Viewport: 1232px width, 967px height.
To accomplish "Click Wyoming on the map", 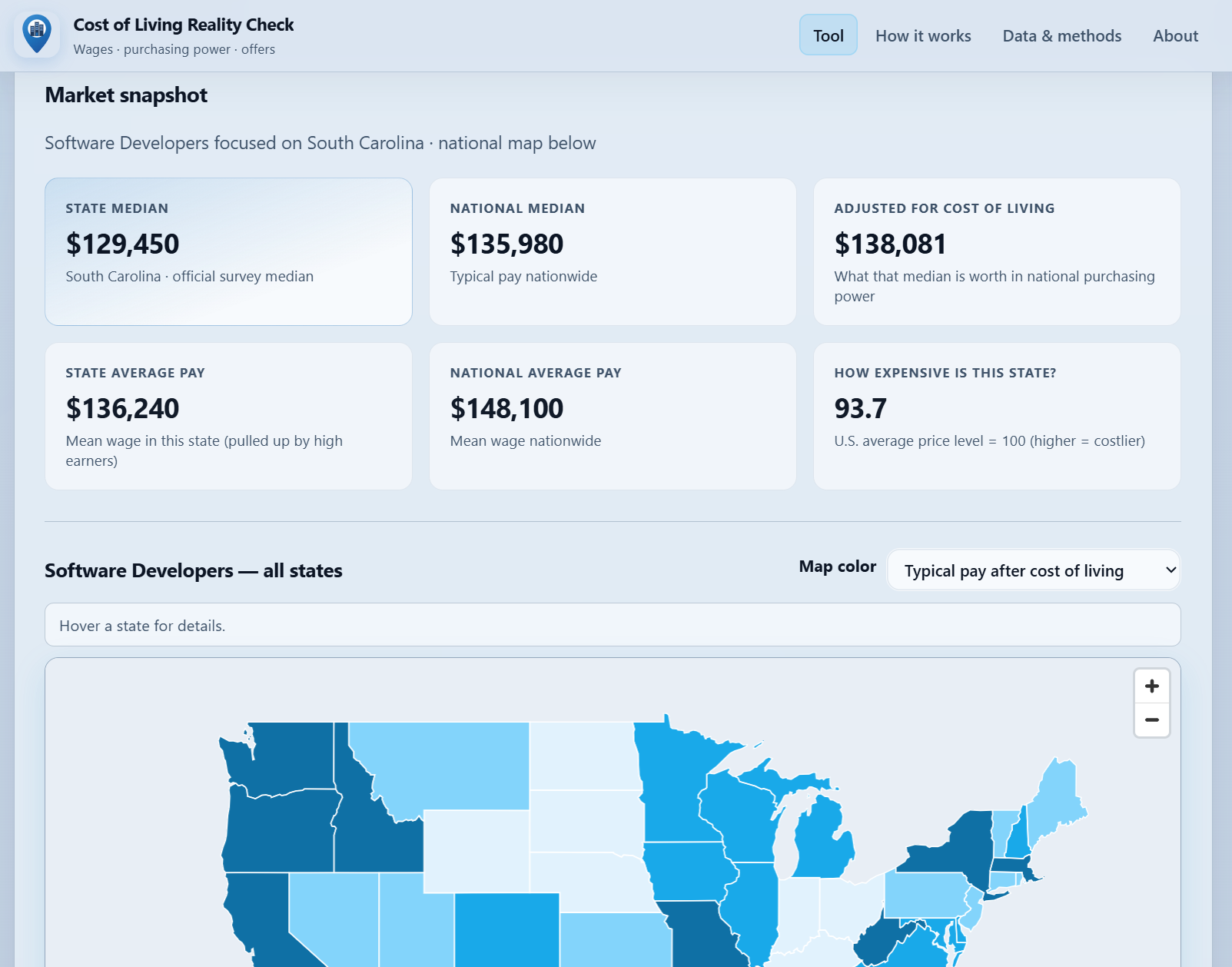I will 477,851.
